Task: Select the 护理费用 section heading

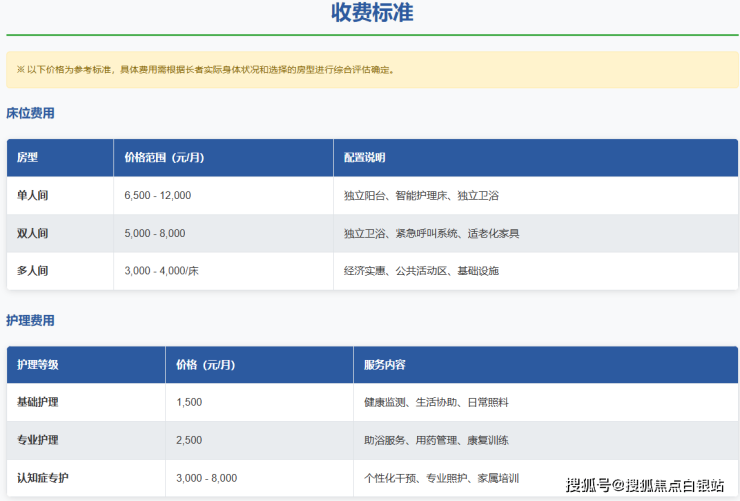Action: click(30, 320)
